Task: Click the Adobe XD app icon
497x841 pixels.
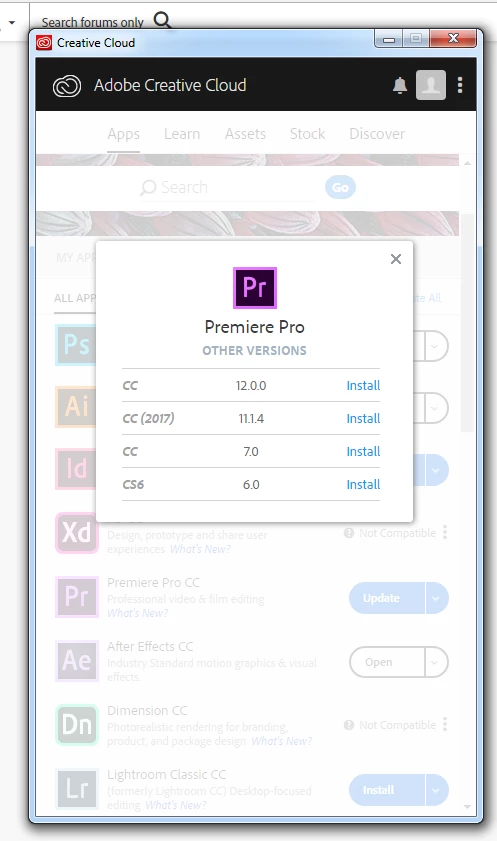Action: (x=77, y=533)
